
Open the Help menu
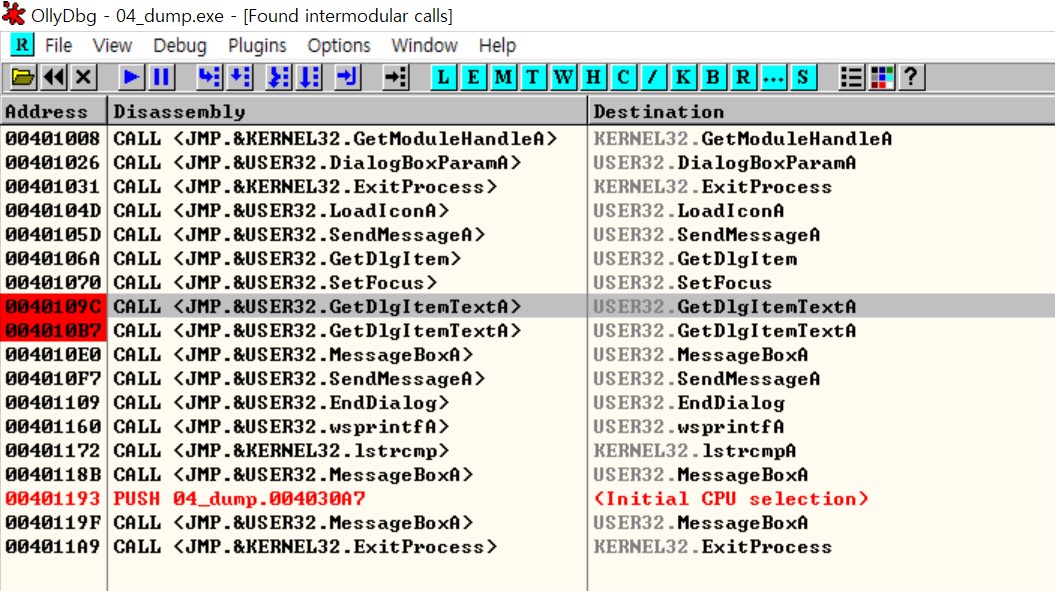497,45
